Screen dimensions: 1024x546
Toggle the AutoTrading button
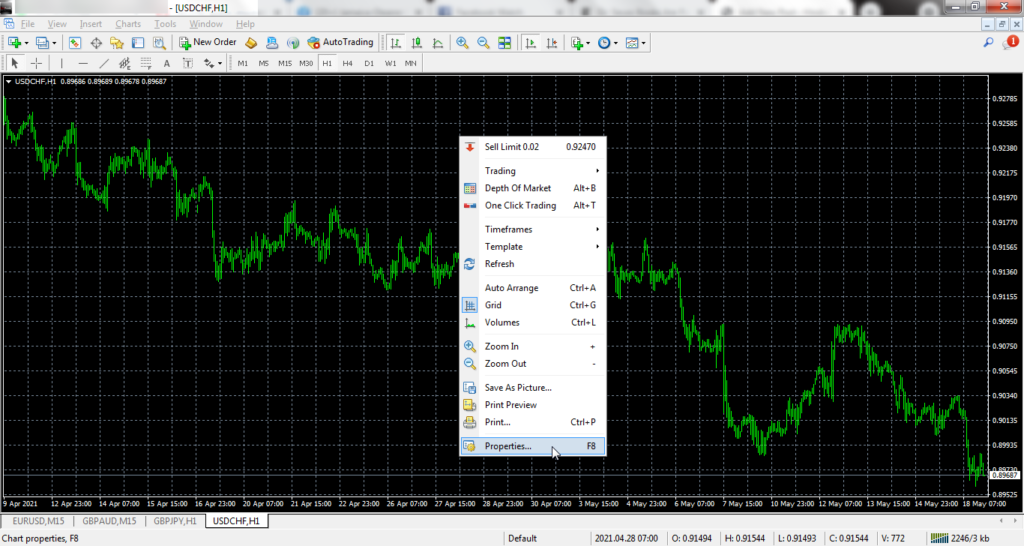tap(340, 43)
